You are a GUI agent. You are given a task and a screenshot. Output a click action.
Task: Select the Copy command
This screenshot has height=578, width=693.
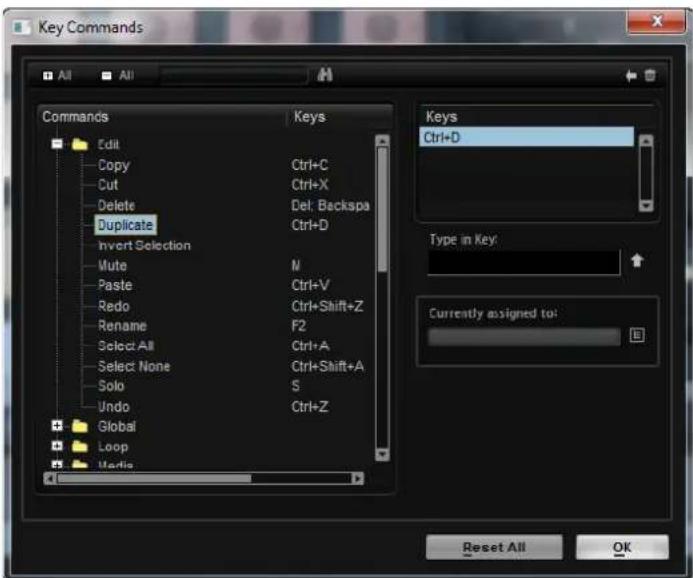tap(114, 165)
